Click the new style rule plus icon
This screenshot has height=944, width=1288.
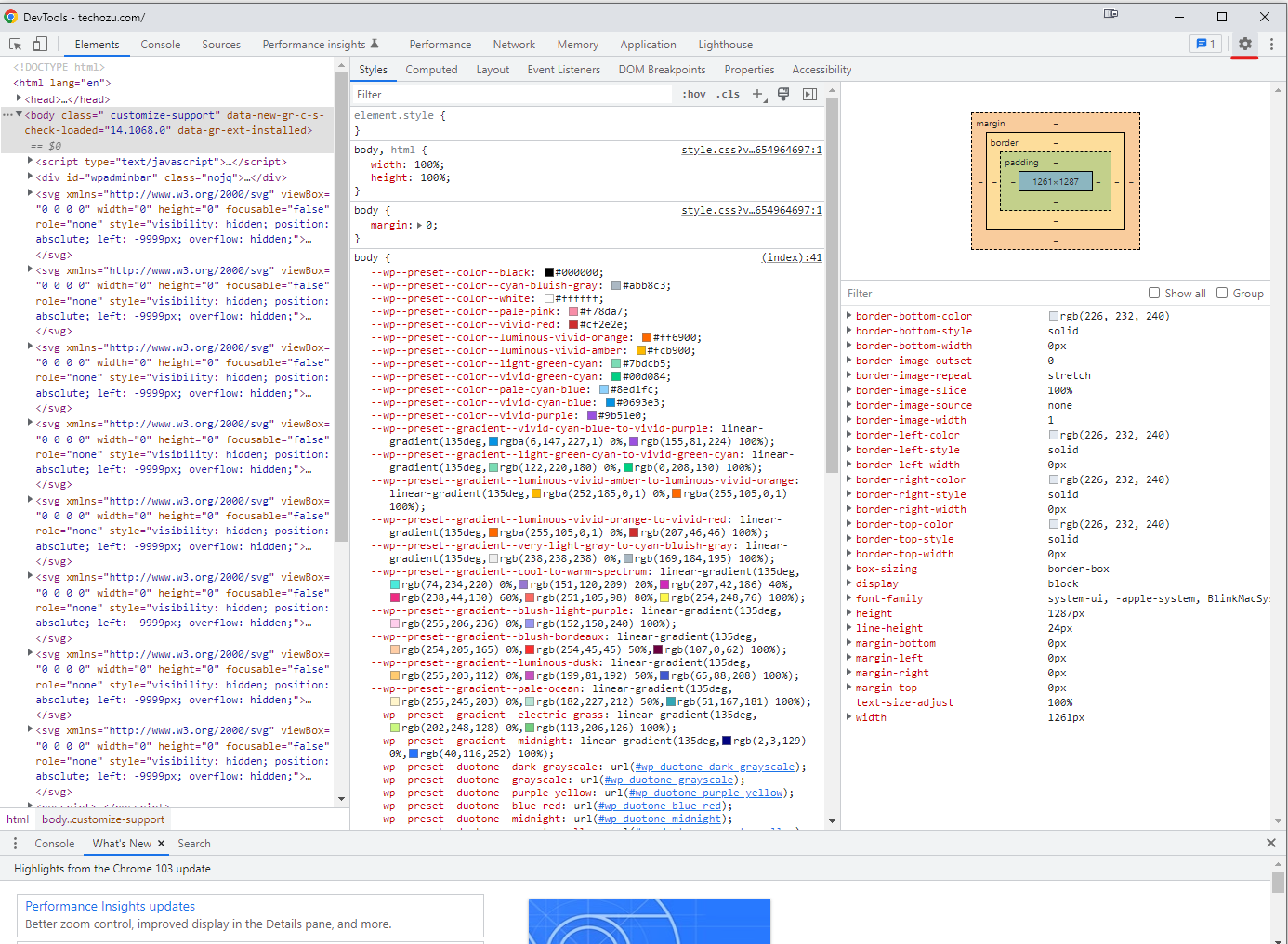pos(757,94)
